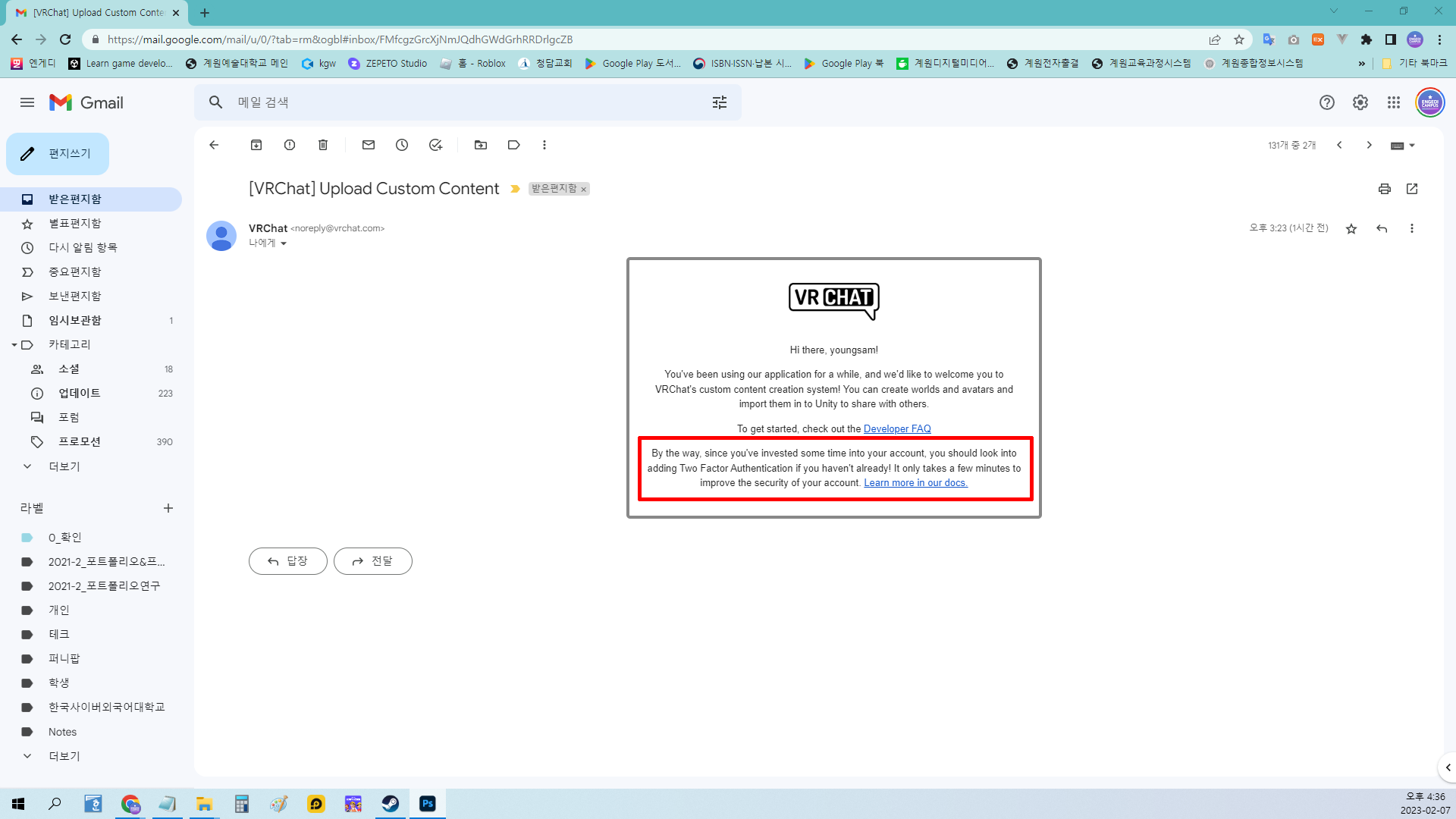Screen dimensions: 1456x819
Task: Snooze this email with clock icon
Action: 402,145
